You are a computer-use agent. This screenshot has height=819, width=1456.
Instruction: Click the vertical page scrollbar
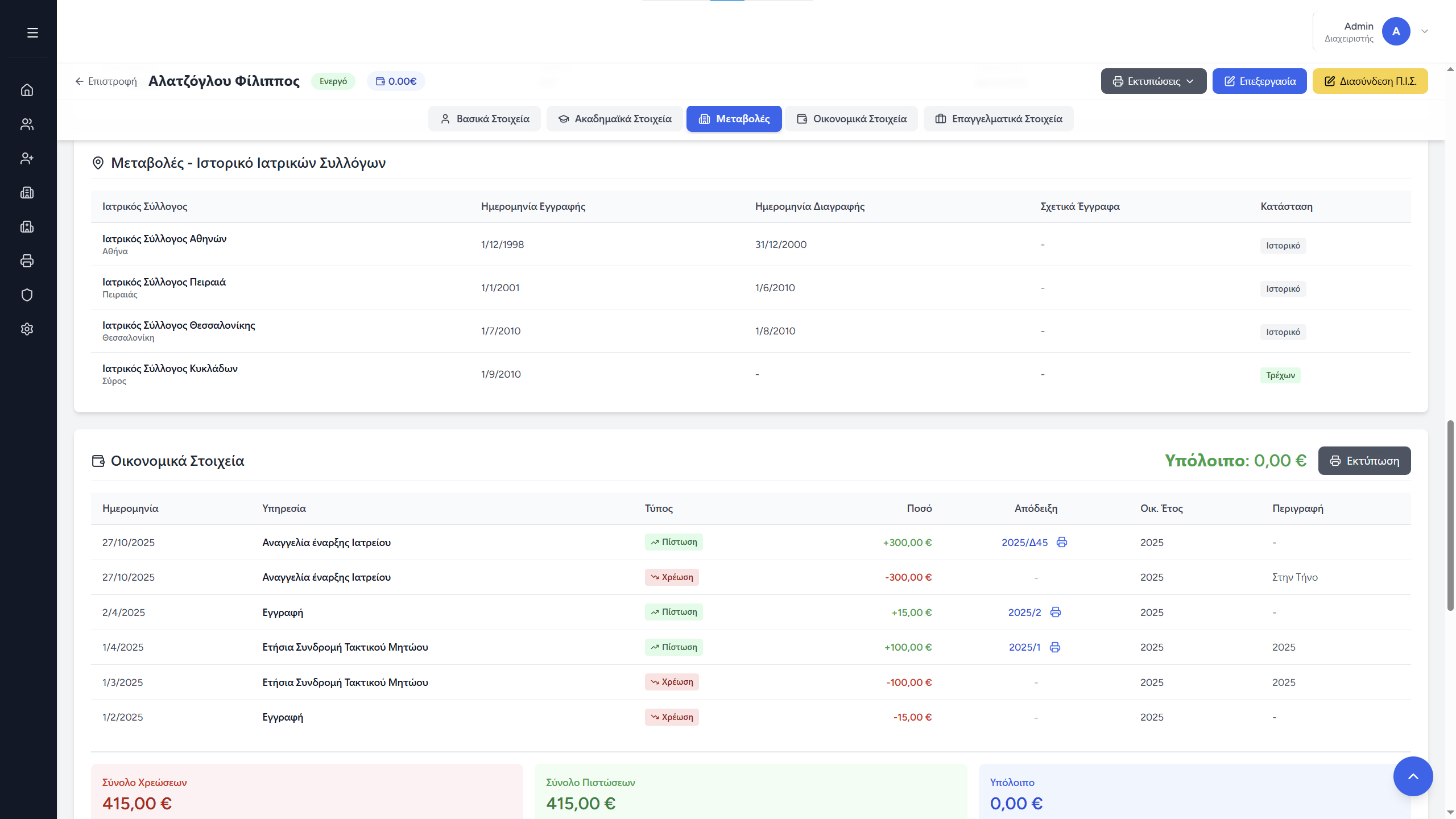point(1450,515)
